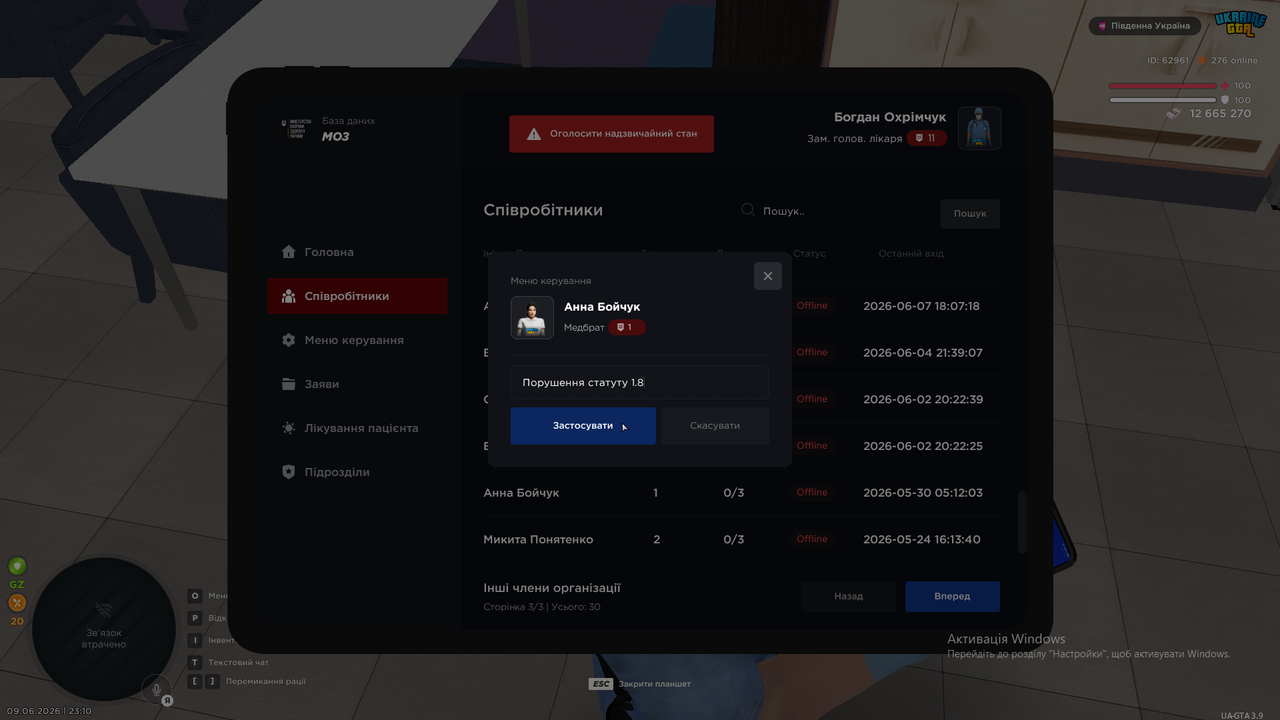The height and width of the screenshot is (720, 1280).
Task: Go to Лікування пацієнта section
Action: coord(357,428)
